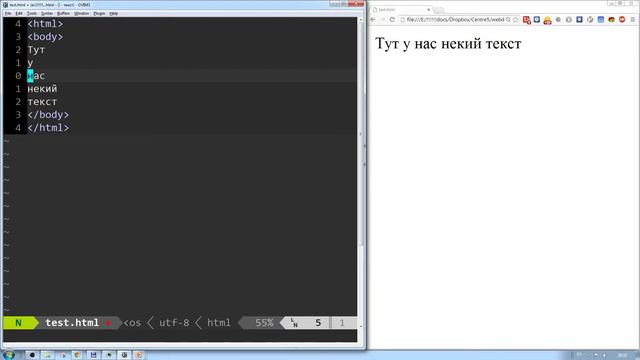Click the red-yellow-green extension icon
Viewport: 640px width, 360px height.
point(611,20)
